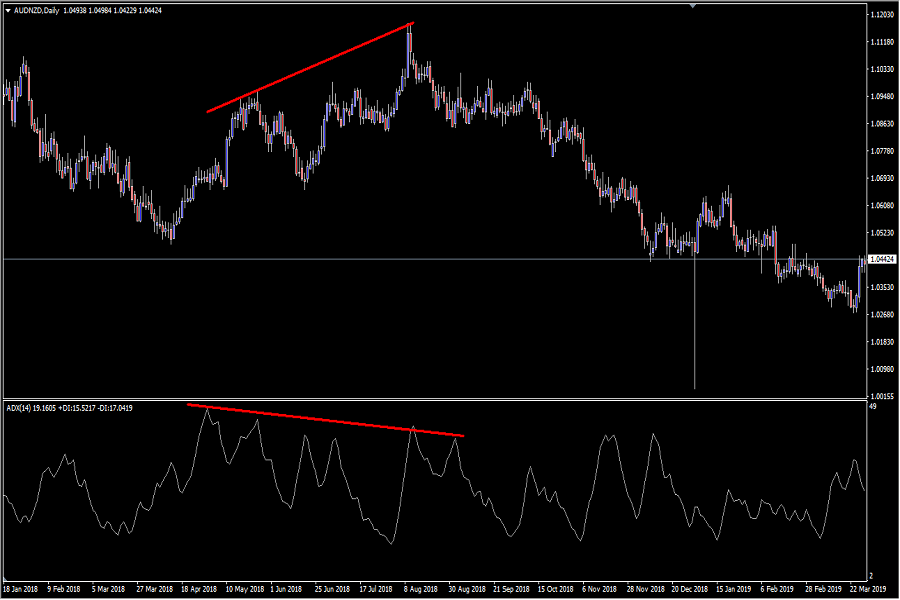Click the 15 Oct 2018 date label
This screenshot has width=900, height=600.
[556, 589]
